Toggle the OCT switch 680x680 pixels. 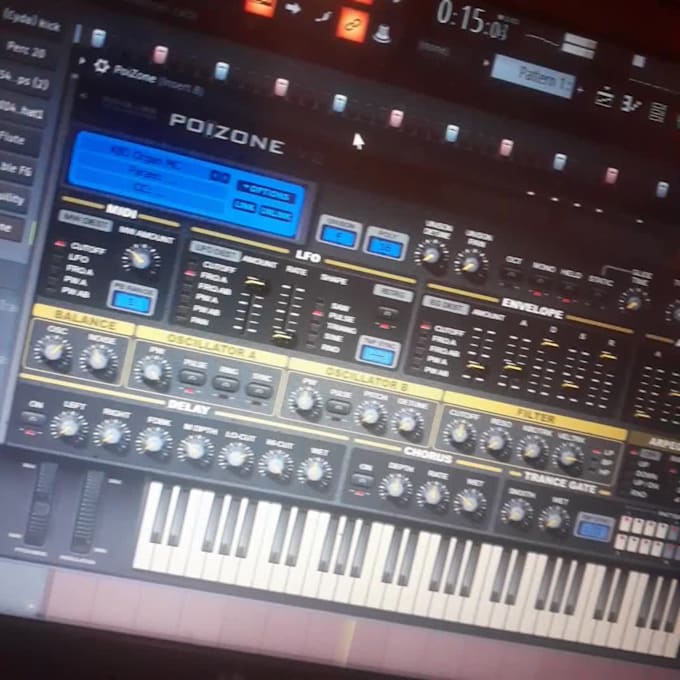[511, 275]
